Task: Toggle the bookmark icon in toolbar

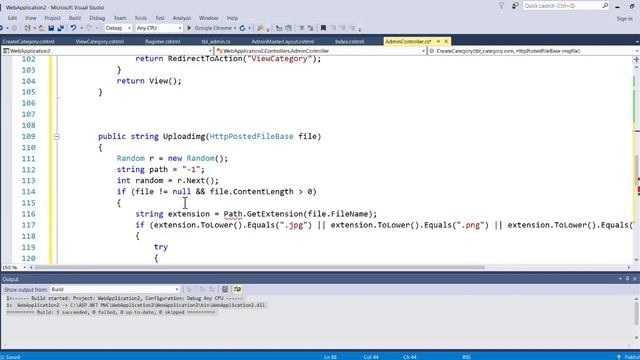Action: point(323,28)
